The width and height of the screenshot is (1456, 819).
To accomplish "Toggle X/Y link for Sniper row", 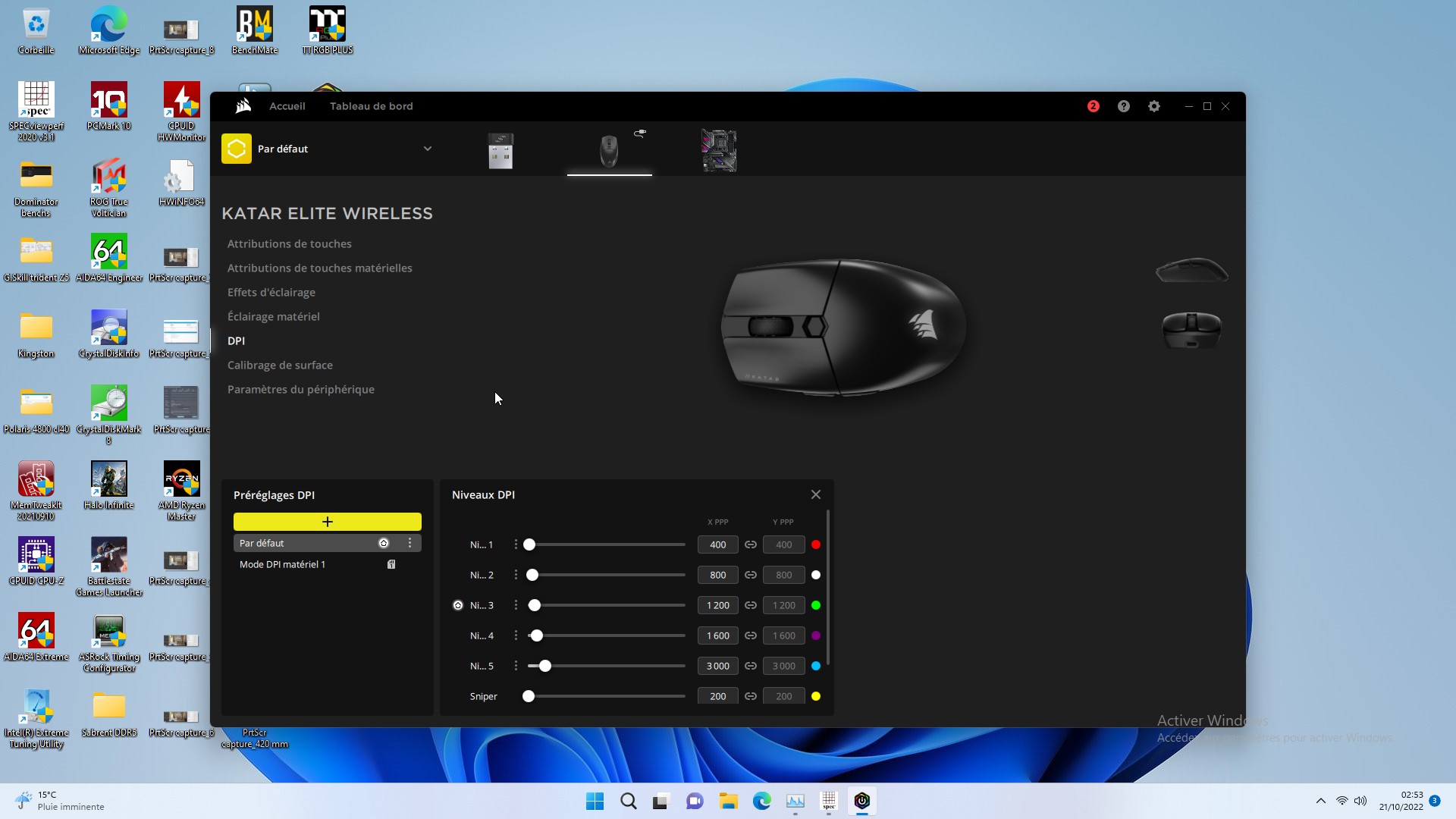I will pyautogui.click(x=751, y=696).
